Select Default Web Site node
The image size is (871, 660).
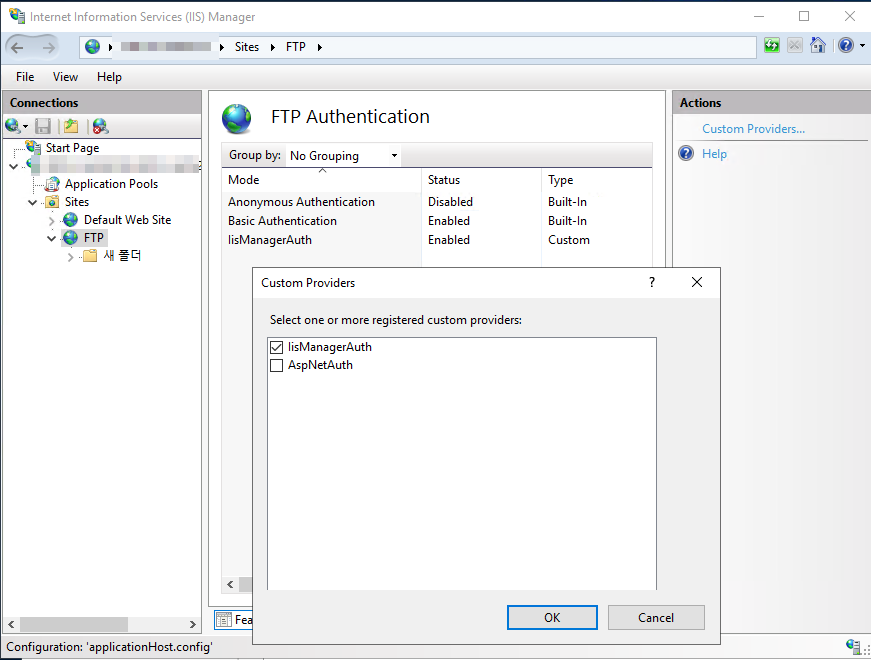127,219
